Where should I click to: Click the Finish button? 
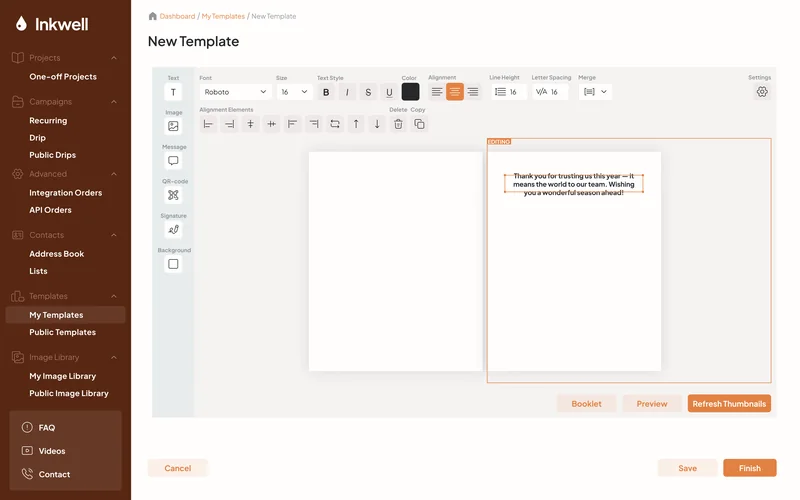click(x=749, y=468)
